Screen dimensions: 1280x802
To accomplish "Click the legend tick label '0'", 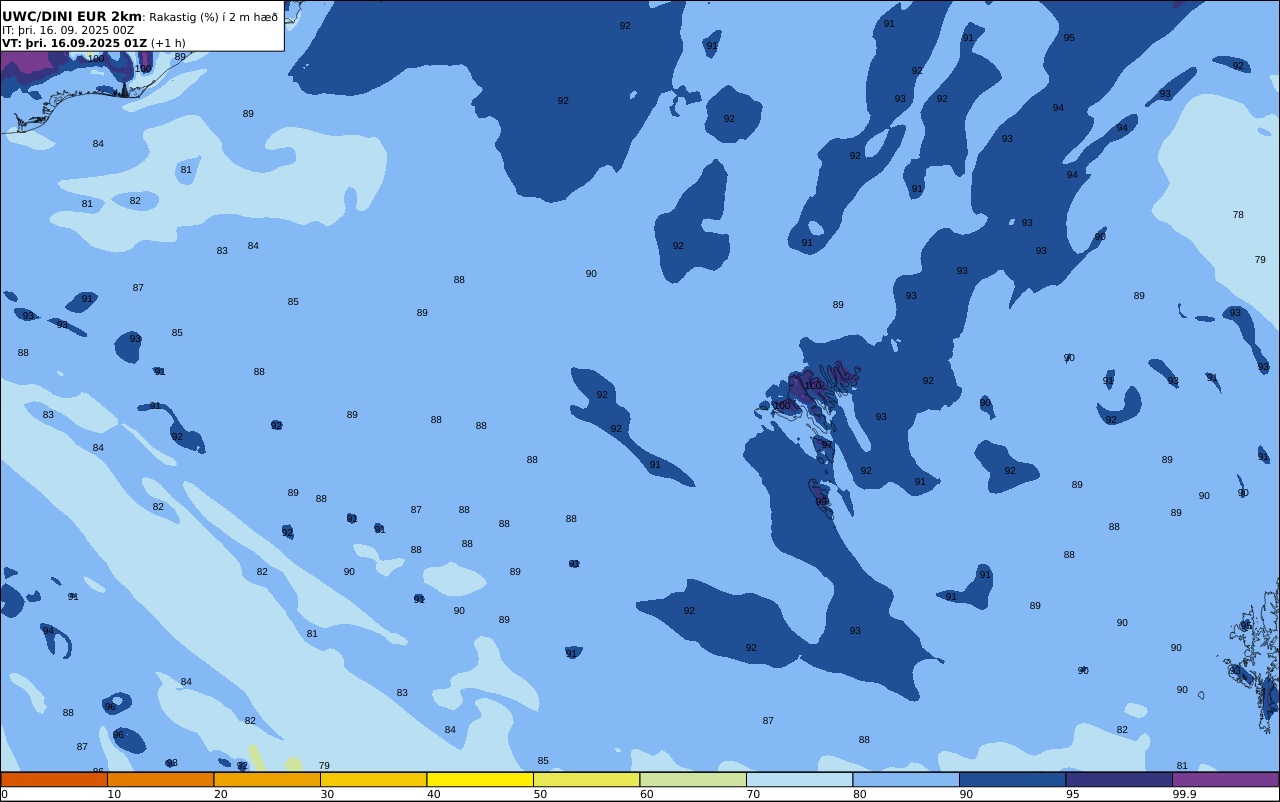I will (4, 794).
